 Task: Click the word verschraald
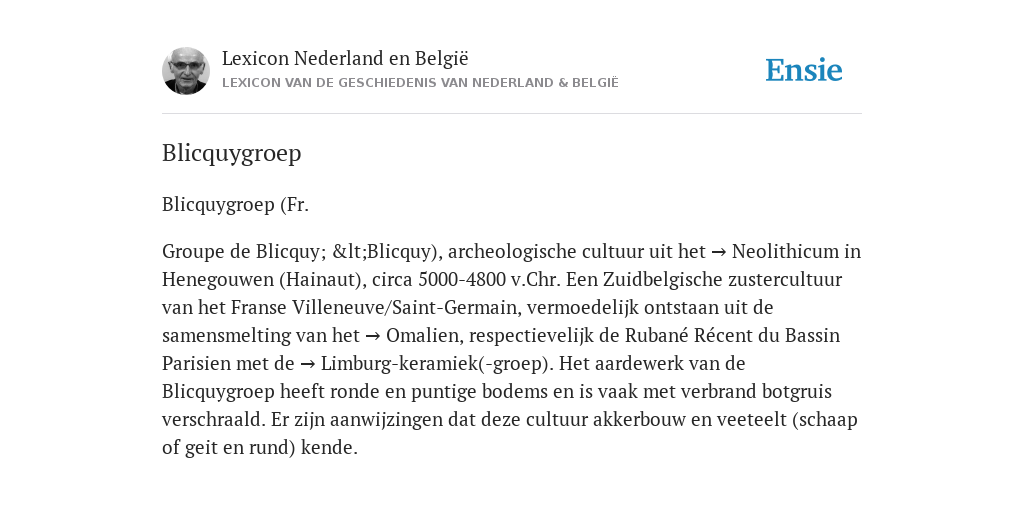[214, 419]
